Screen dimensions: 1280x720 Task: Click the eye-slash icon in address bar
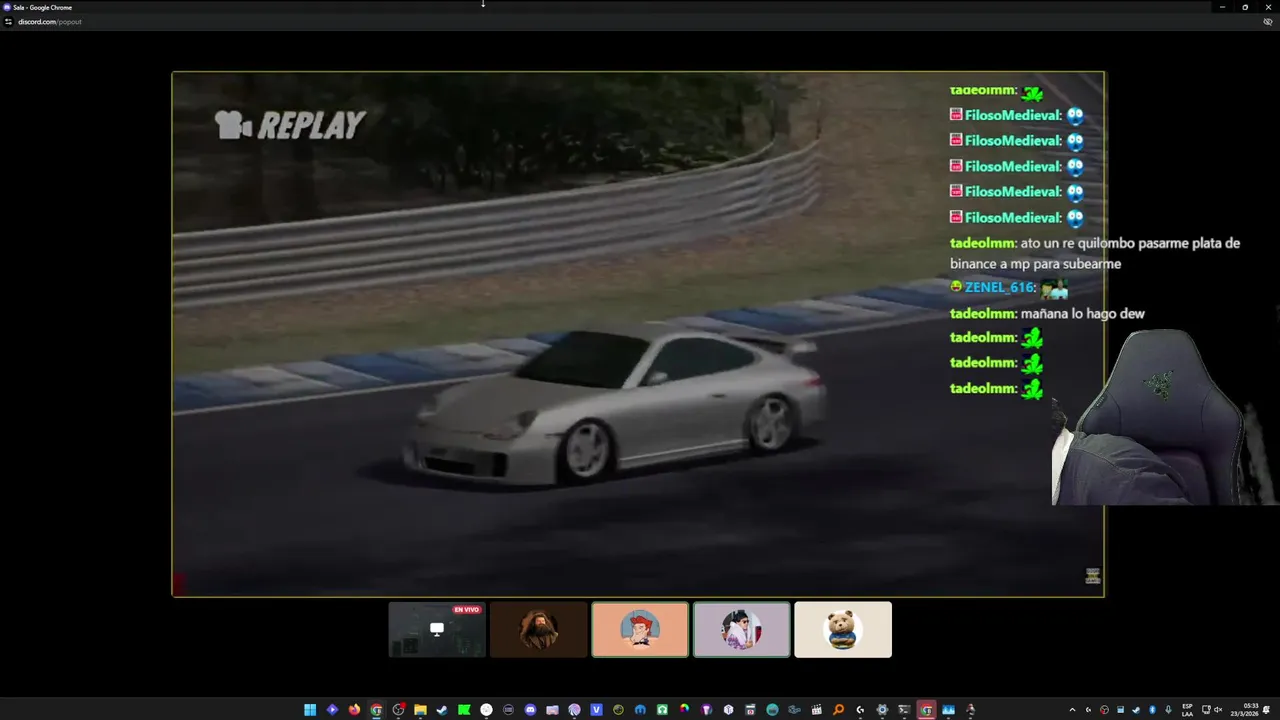[1268, 21]
